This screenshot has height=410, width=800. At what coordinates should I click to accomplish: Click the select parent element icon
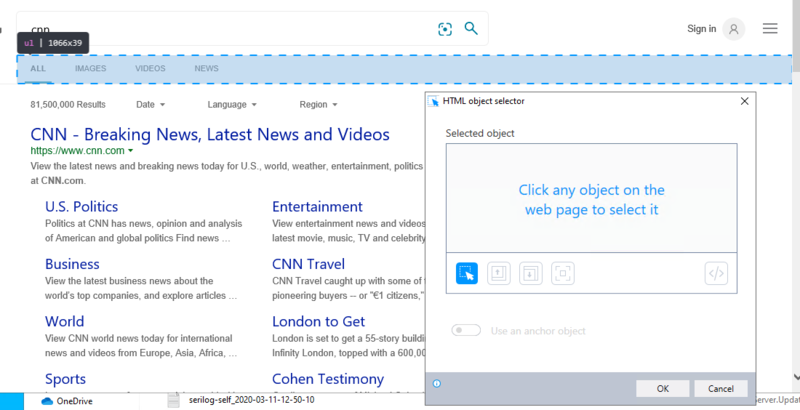[x=499, y=273]
